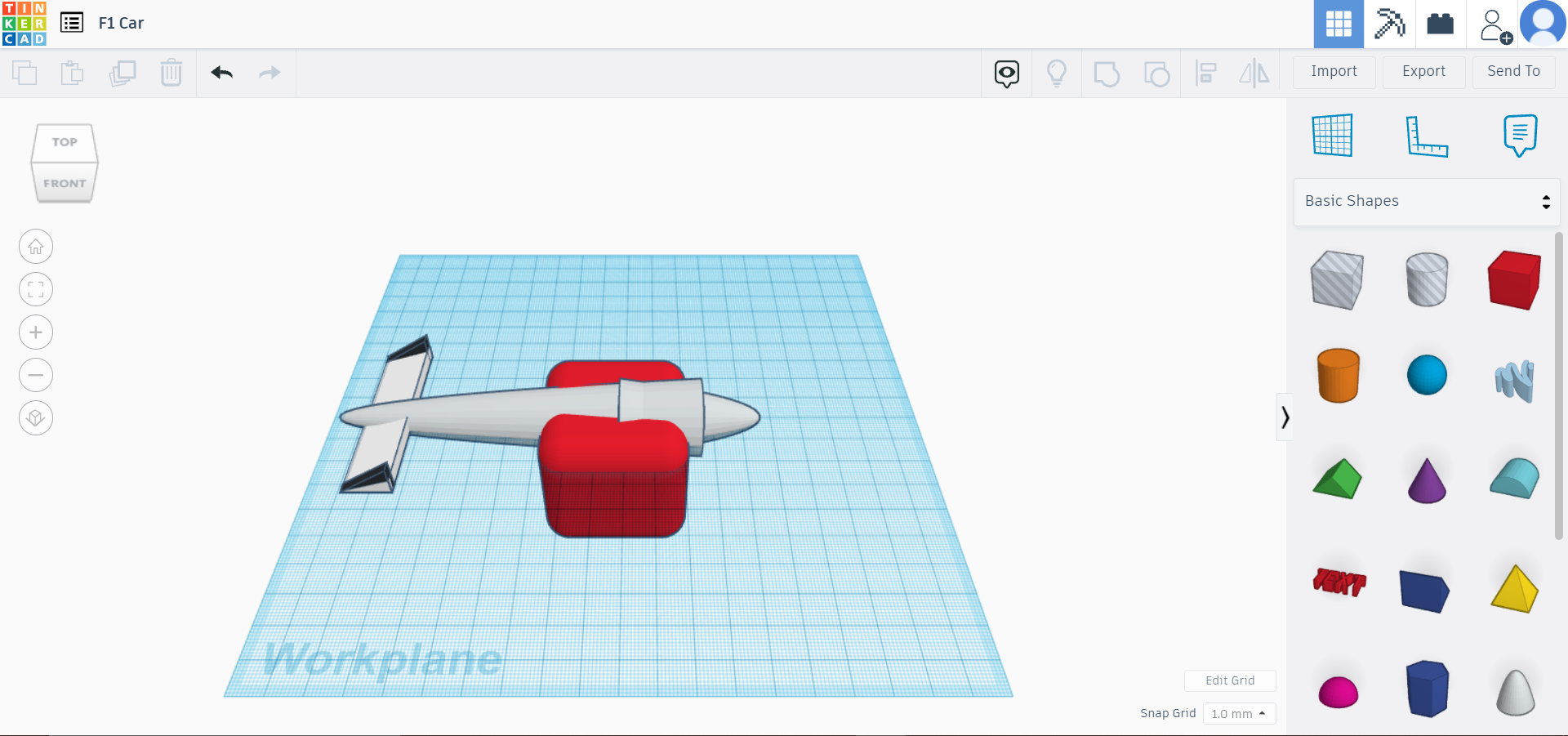The height and width of the screenshot is (736, 1568).
Task: Click TOP face of view cube
Action: pyautogui.click(x=65, y=142)
